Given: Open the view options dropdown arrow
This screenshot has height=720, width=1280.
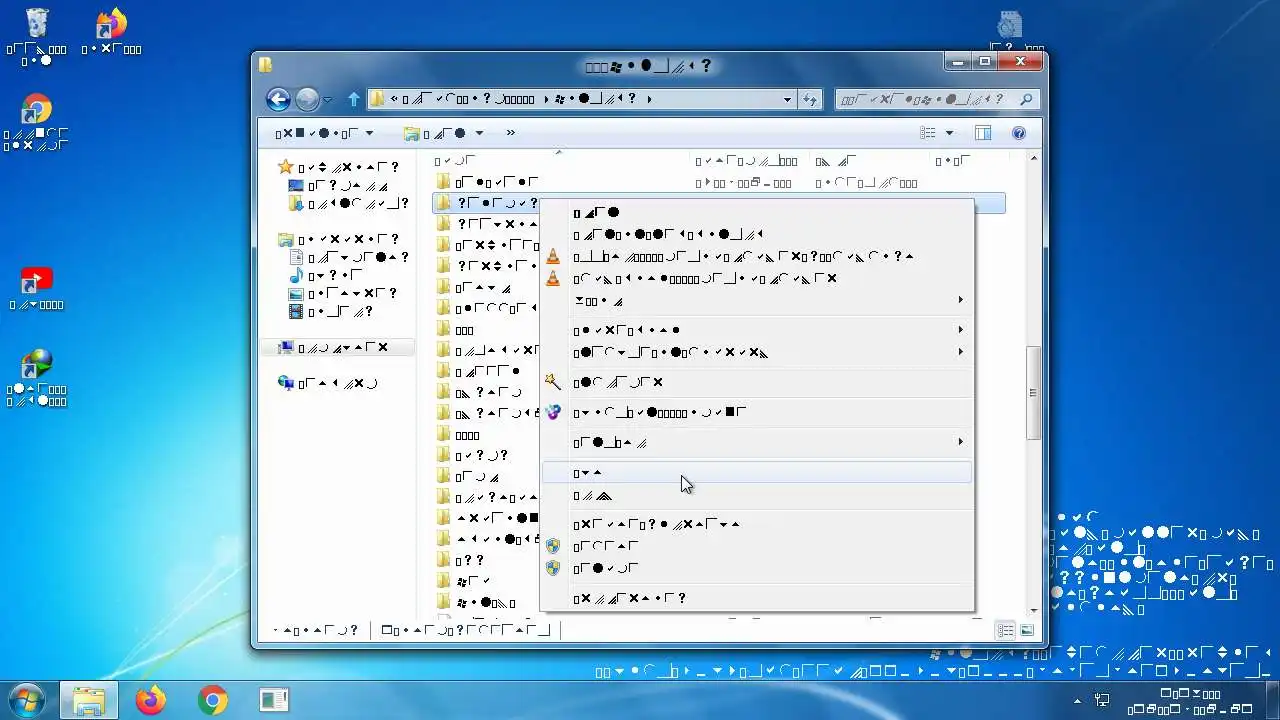Looking at the screenshot, I should 949,133.
